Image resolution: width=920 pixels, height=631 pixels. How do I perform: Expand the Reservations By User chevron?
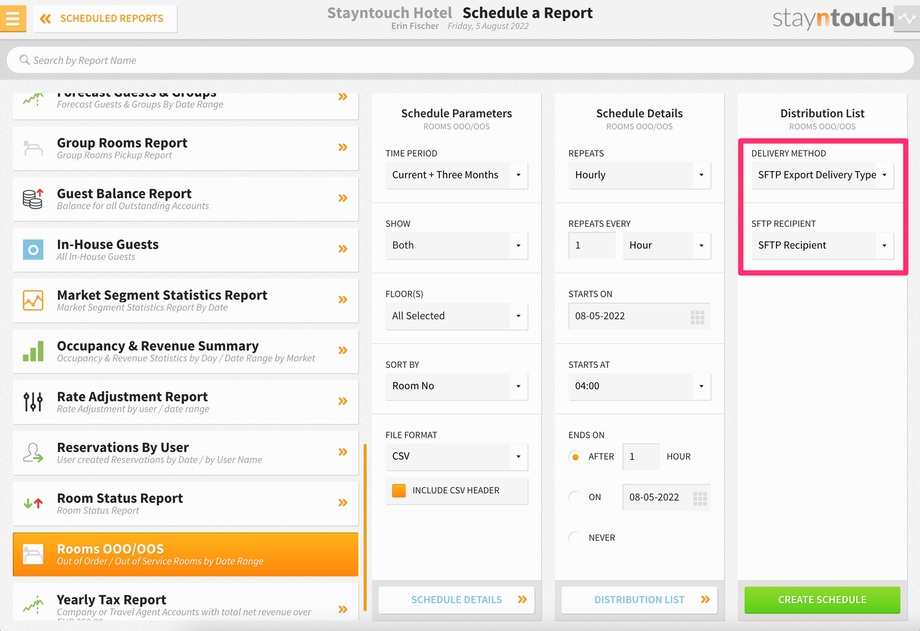343,452
